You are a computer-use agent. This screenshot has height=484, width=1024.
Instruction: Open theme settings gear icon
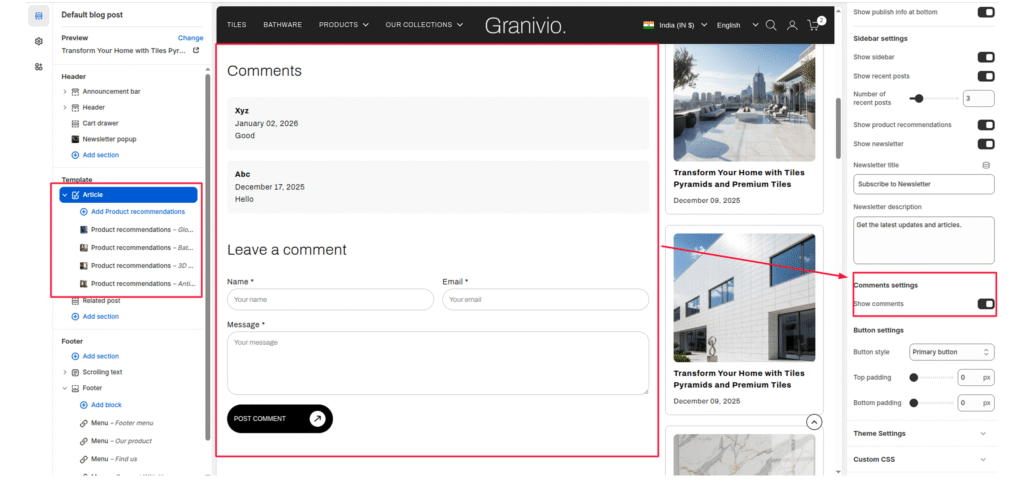(38, 41)
